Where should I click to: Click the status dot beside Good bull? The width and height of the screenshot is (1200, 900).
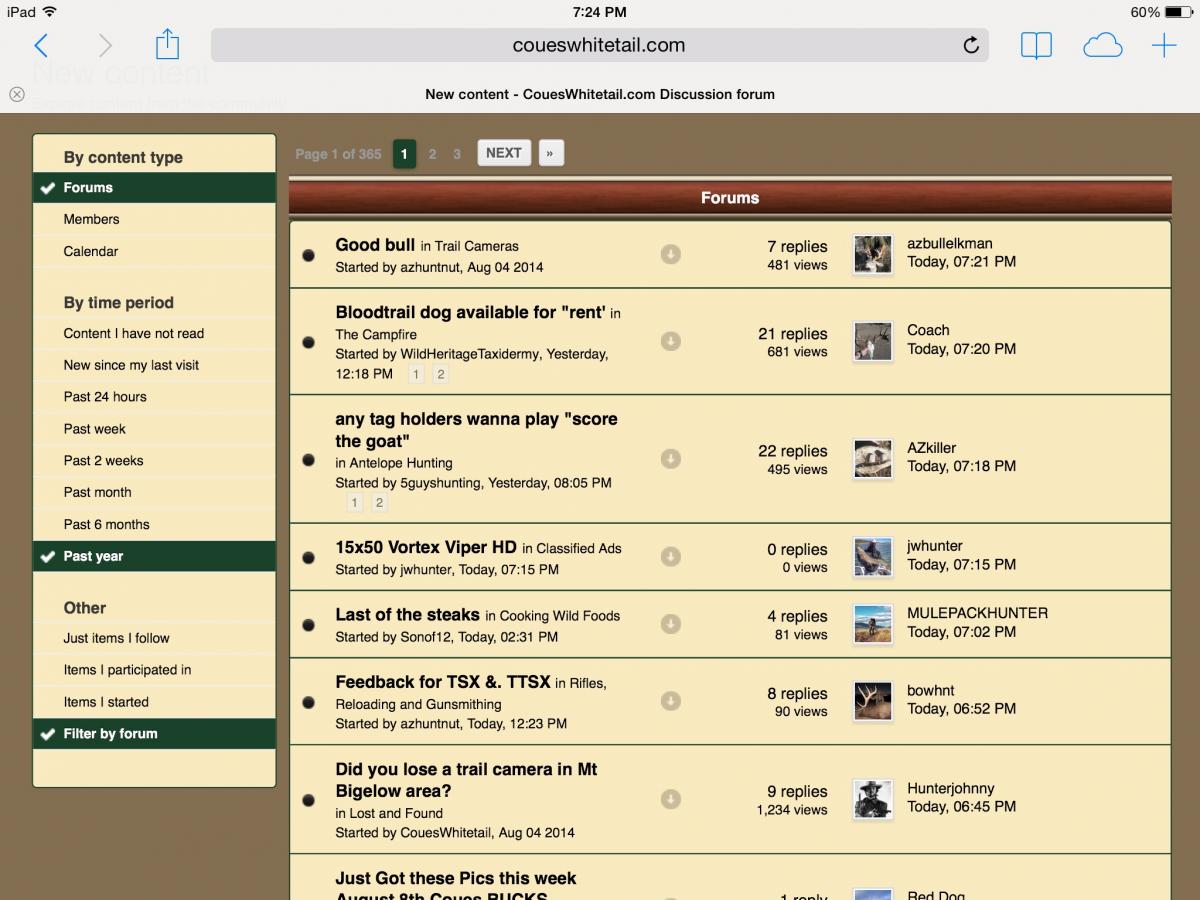(x=309, y=255)
